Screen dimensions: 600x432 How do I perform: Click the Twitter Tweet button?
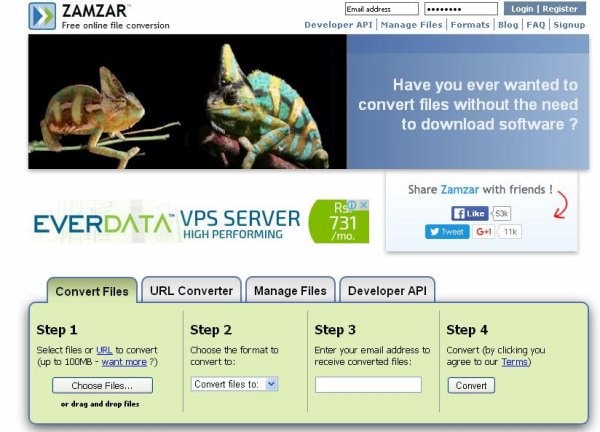447,232
